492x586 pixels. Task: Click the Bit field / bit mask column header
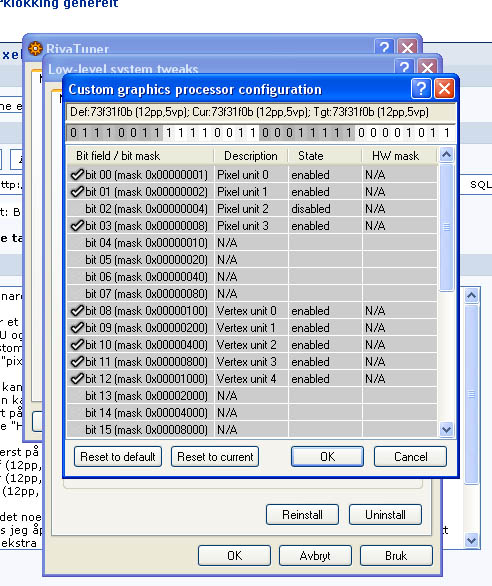point(140,155)
